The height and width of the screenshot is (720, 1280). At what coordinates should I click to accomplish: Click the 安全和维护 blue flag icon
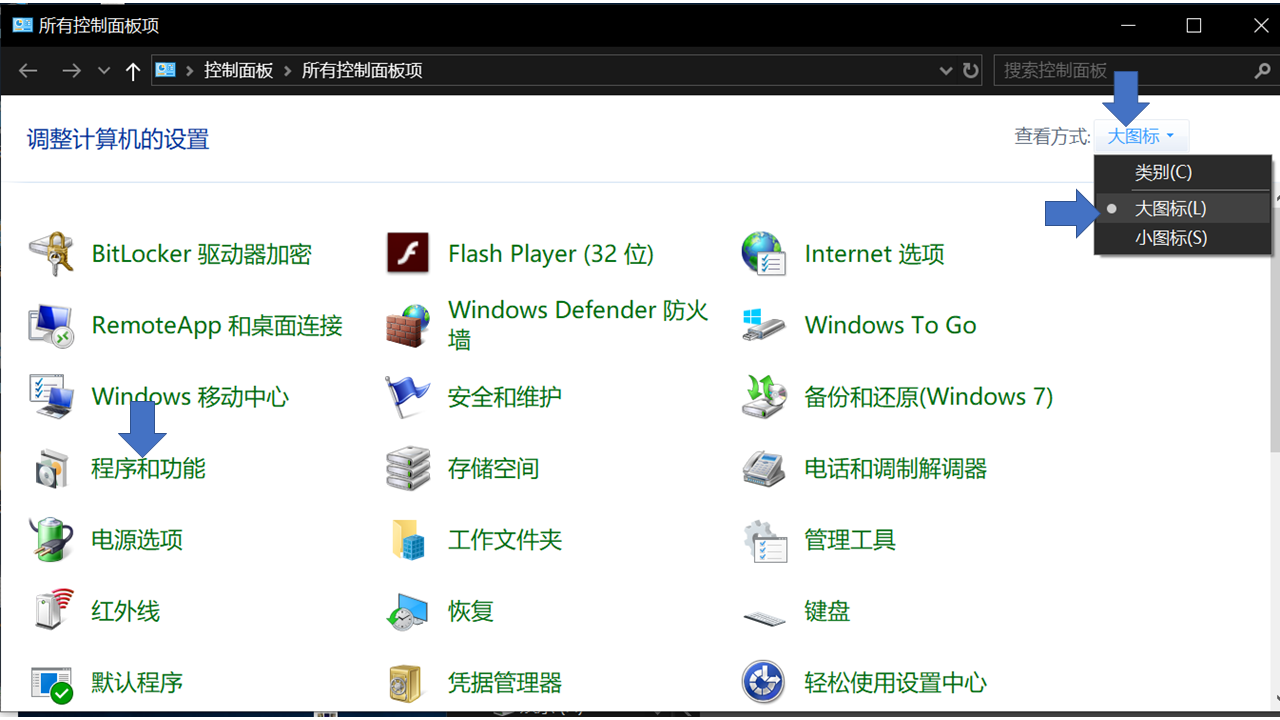[407, 397]
